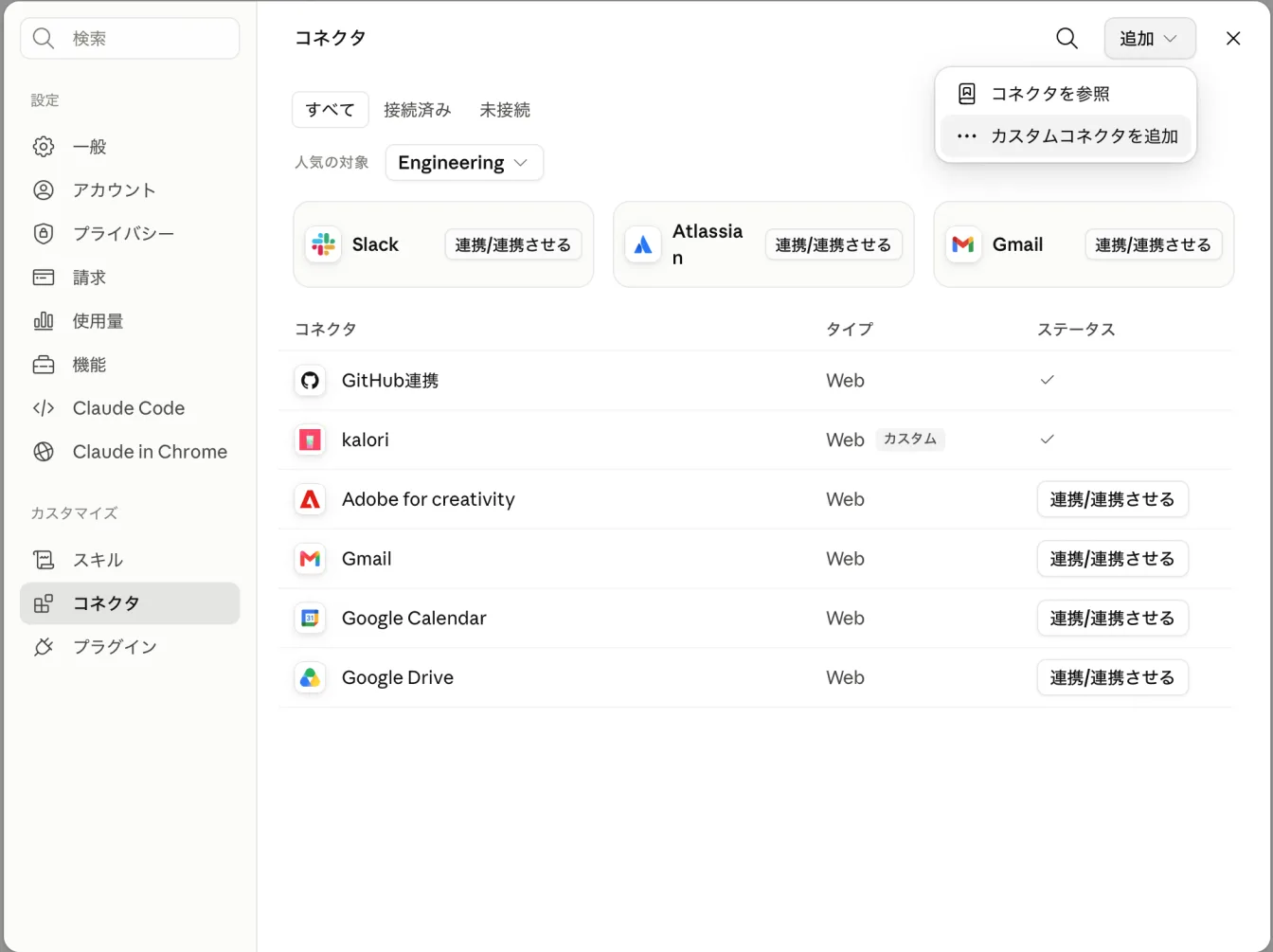Open 使用量 via the bar chart icon
The image size is (1273, 952).
44,321
